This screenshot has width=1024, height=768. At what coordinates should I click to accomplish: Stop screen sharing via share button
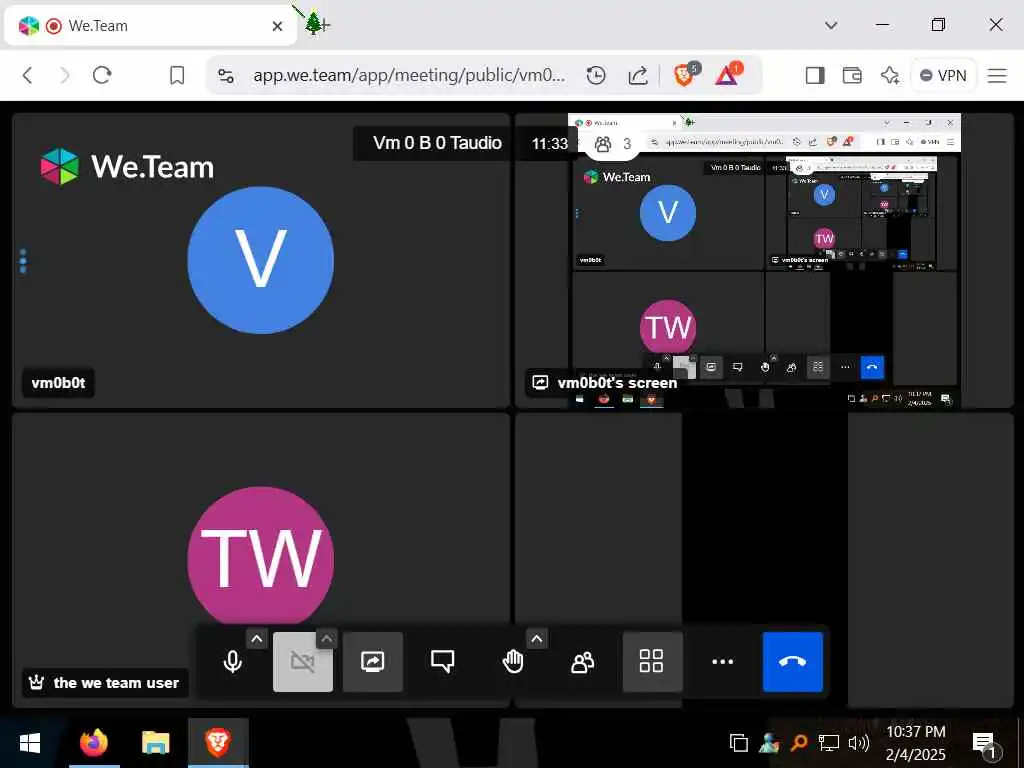(372, 662)
